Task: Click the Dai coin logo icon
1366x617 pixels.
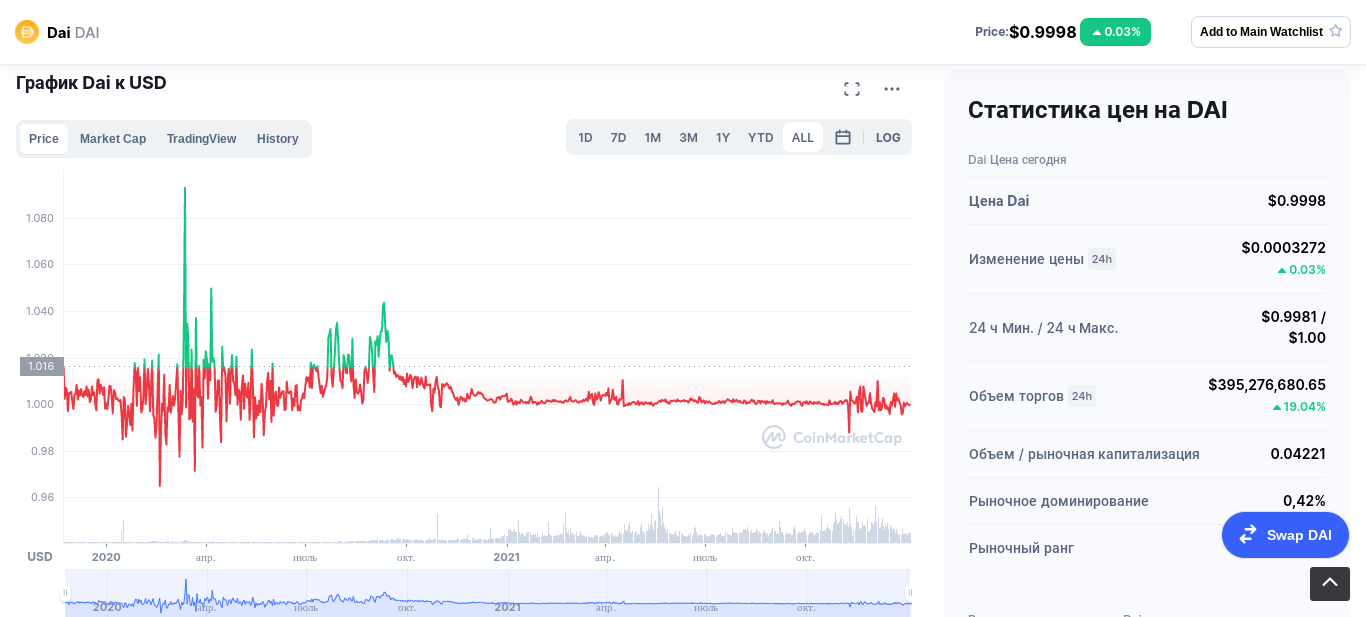Action: point(27,32)
